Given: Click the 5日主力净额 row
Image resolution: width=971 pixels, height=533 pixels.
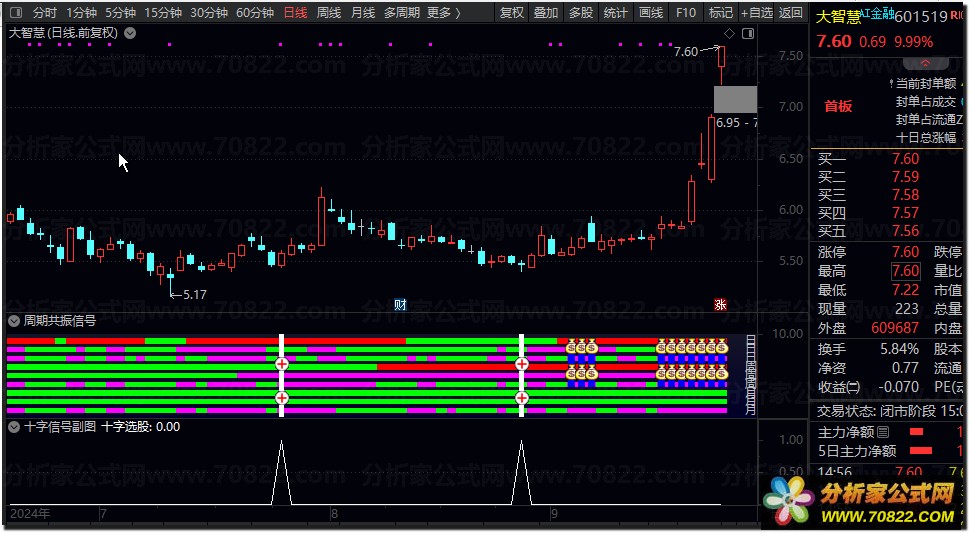Looking at the screenshot, I should coord(889,451).
